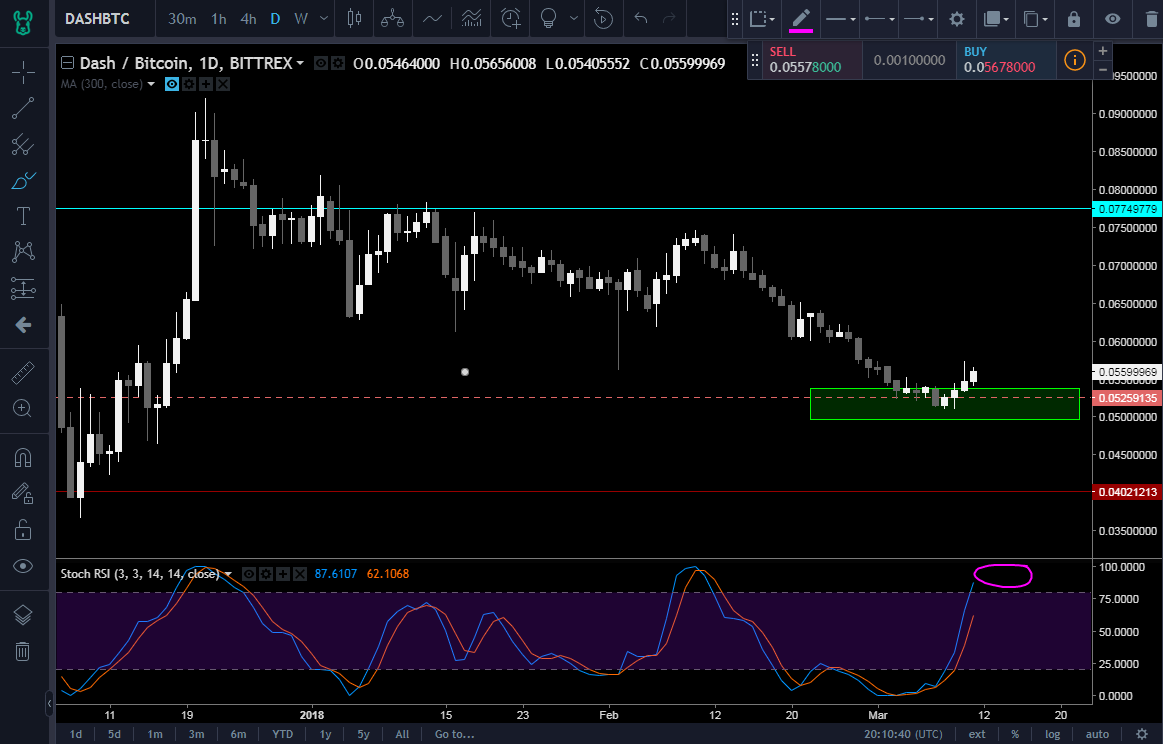Open the Dash / Bitcoin symbol legend dropdown
1163x744 pixels.
point(300,64)
